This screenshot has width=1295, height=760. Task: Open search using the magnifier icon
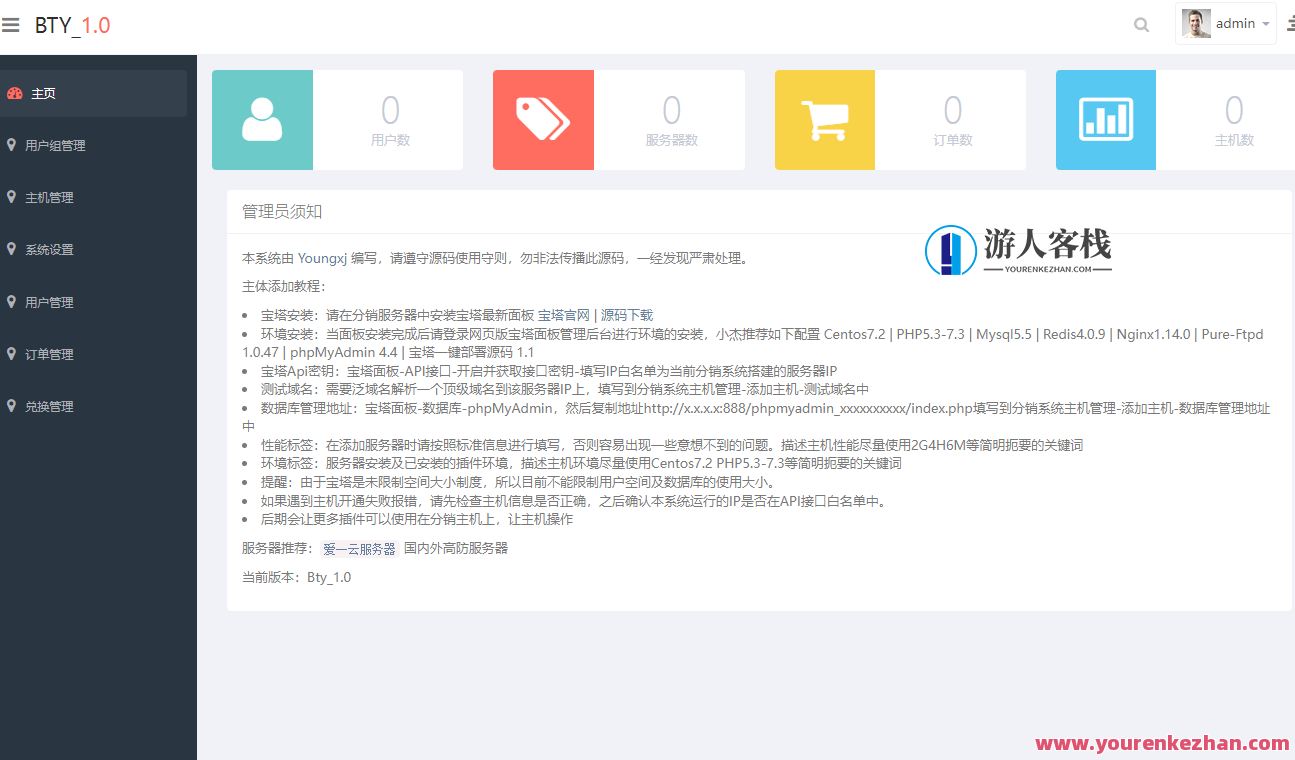pos(1141,24)
